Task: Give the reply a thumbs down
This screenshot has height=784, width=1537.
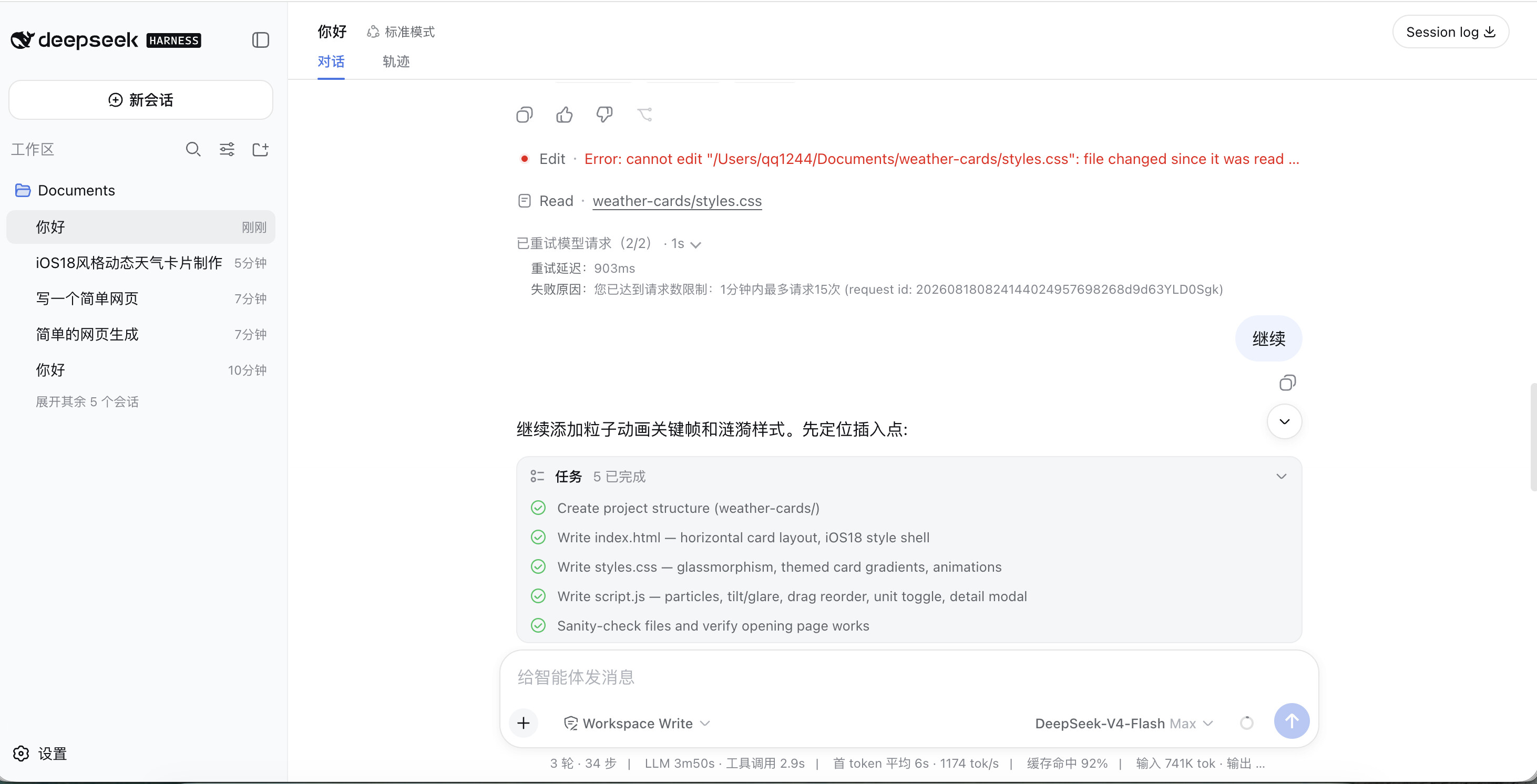Action: click(604, 115)
